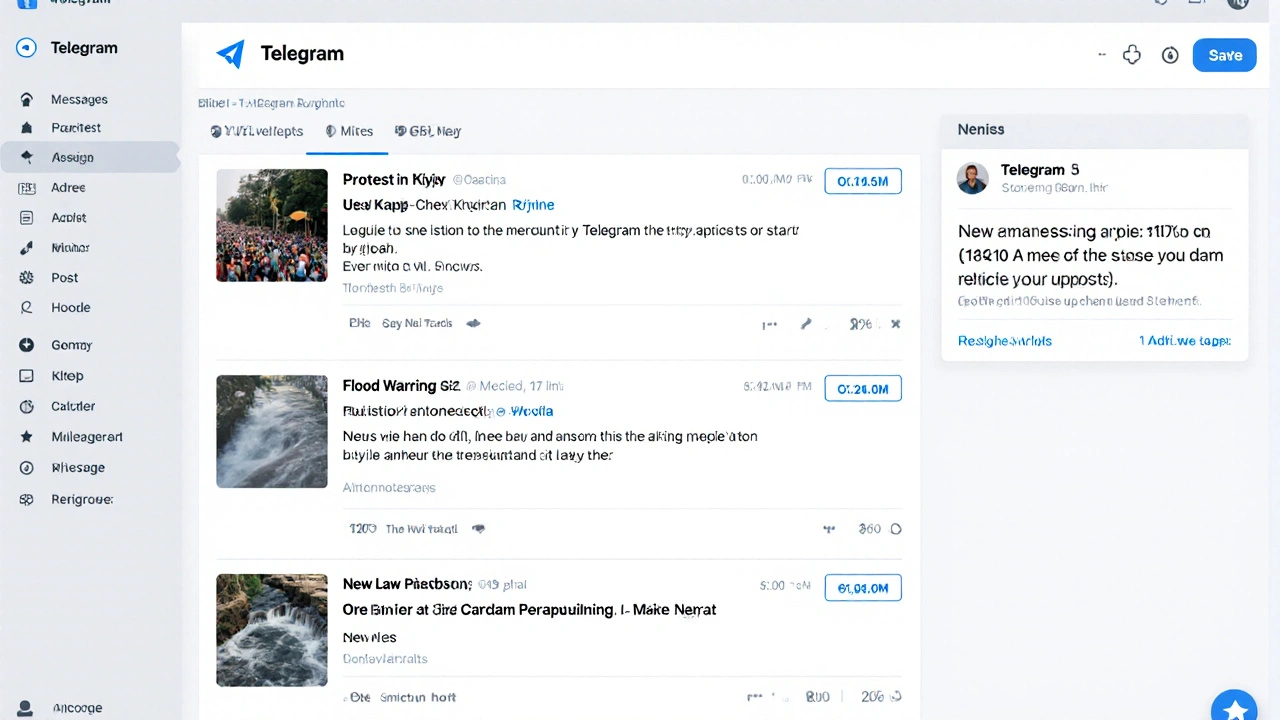This screenshot has height=720, width=1280.
Task: Click the Protest in Kiyiv image thumbnail
Action: (271, 225)
